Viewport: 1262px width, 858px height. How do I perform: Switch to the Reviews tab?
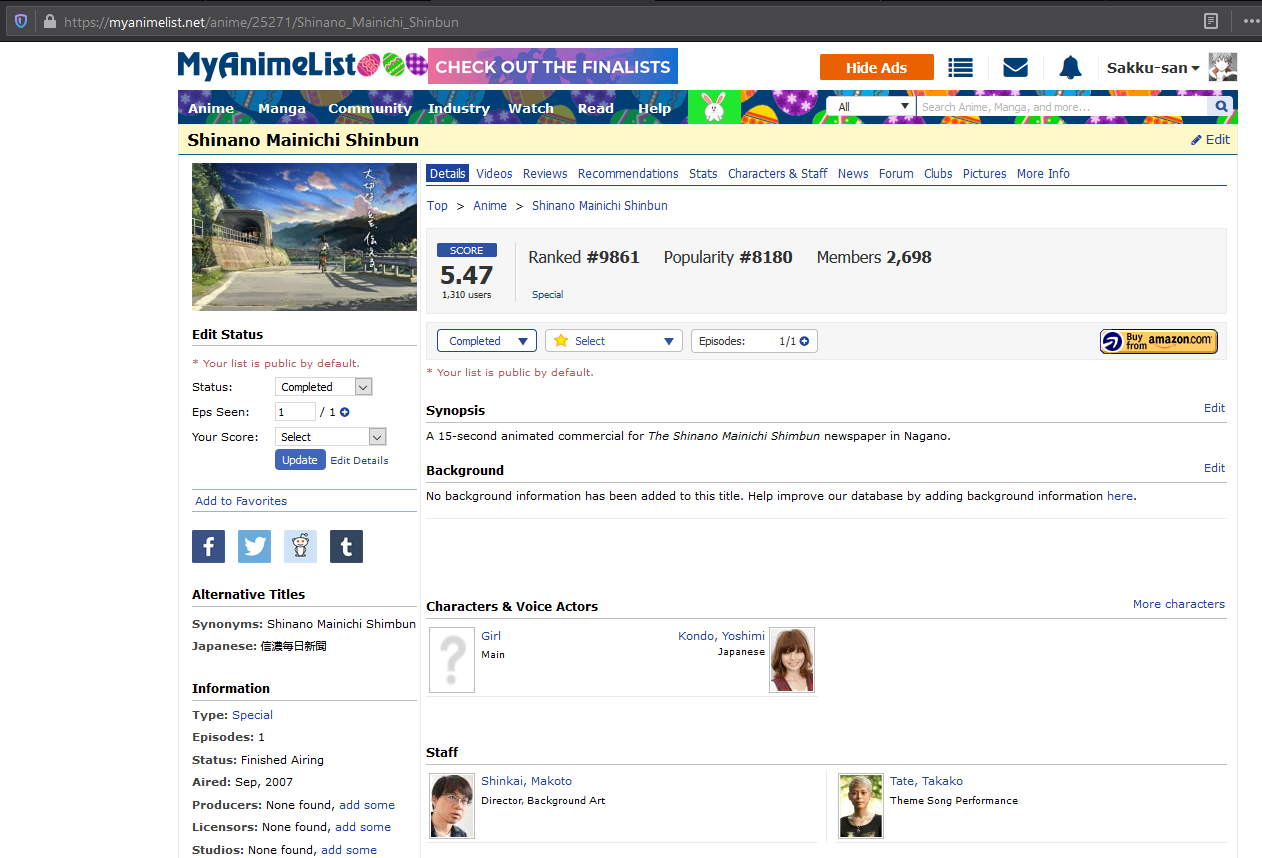click(x=545, y=174)
